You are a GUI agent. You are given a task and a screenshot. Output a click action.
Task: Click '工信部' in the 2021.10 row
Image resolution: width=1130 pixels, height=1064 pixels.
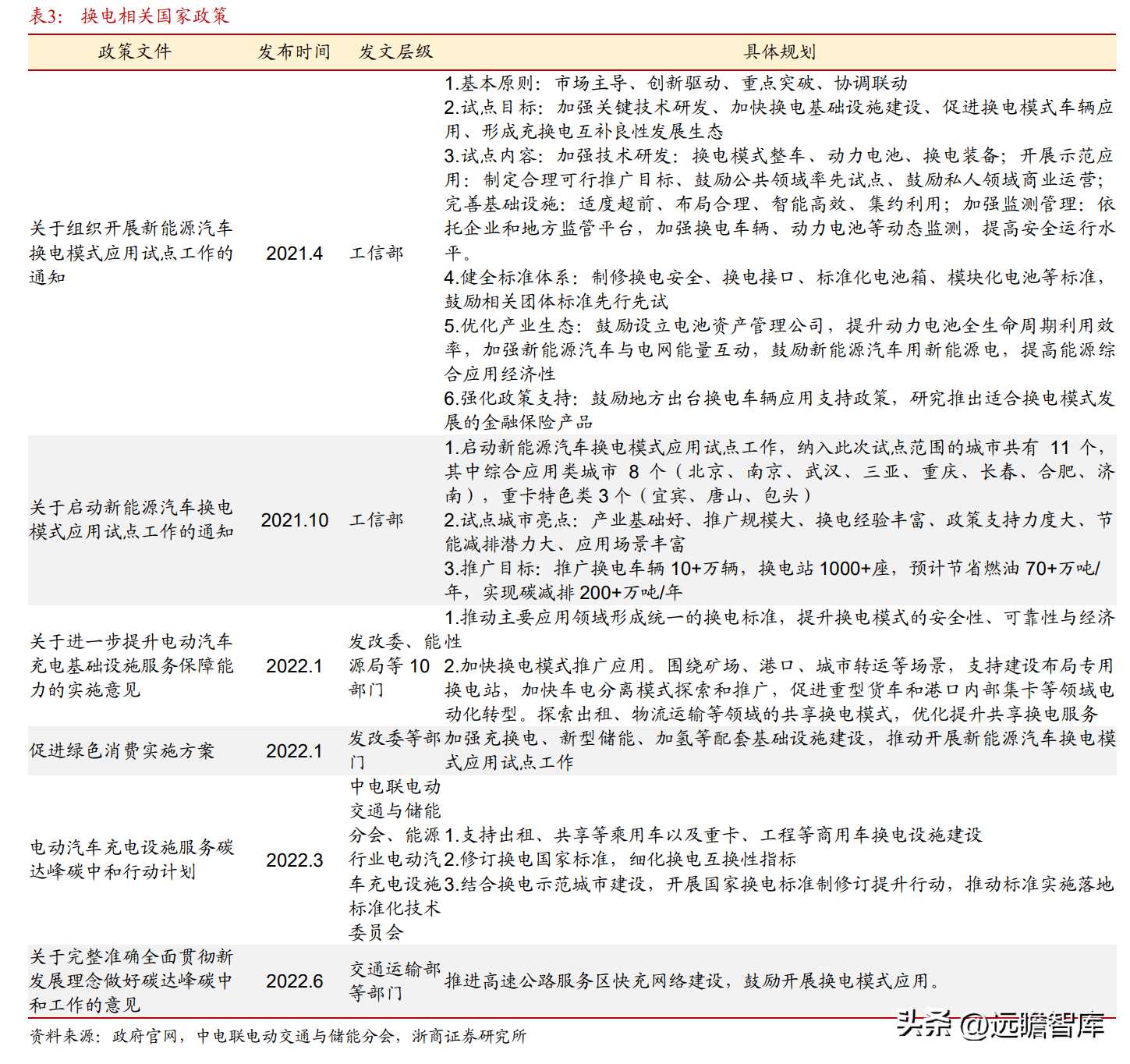tap(376, 520)
